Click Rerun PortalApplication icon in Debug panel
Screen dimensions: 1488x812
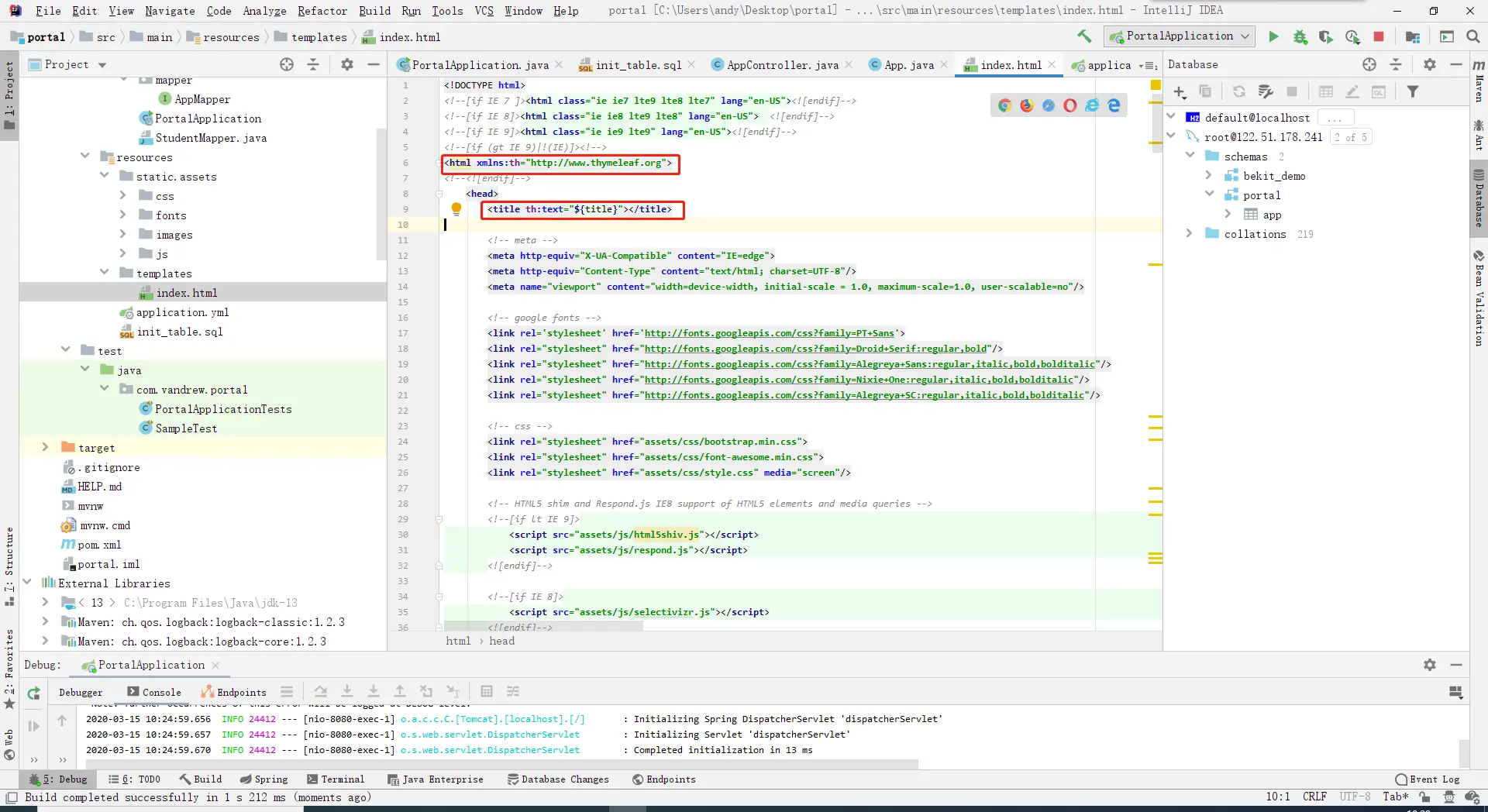click(33, 693)
